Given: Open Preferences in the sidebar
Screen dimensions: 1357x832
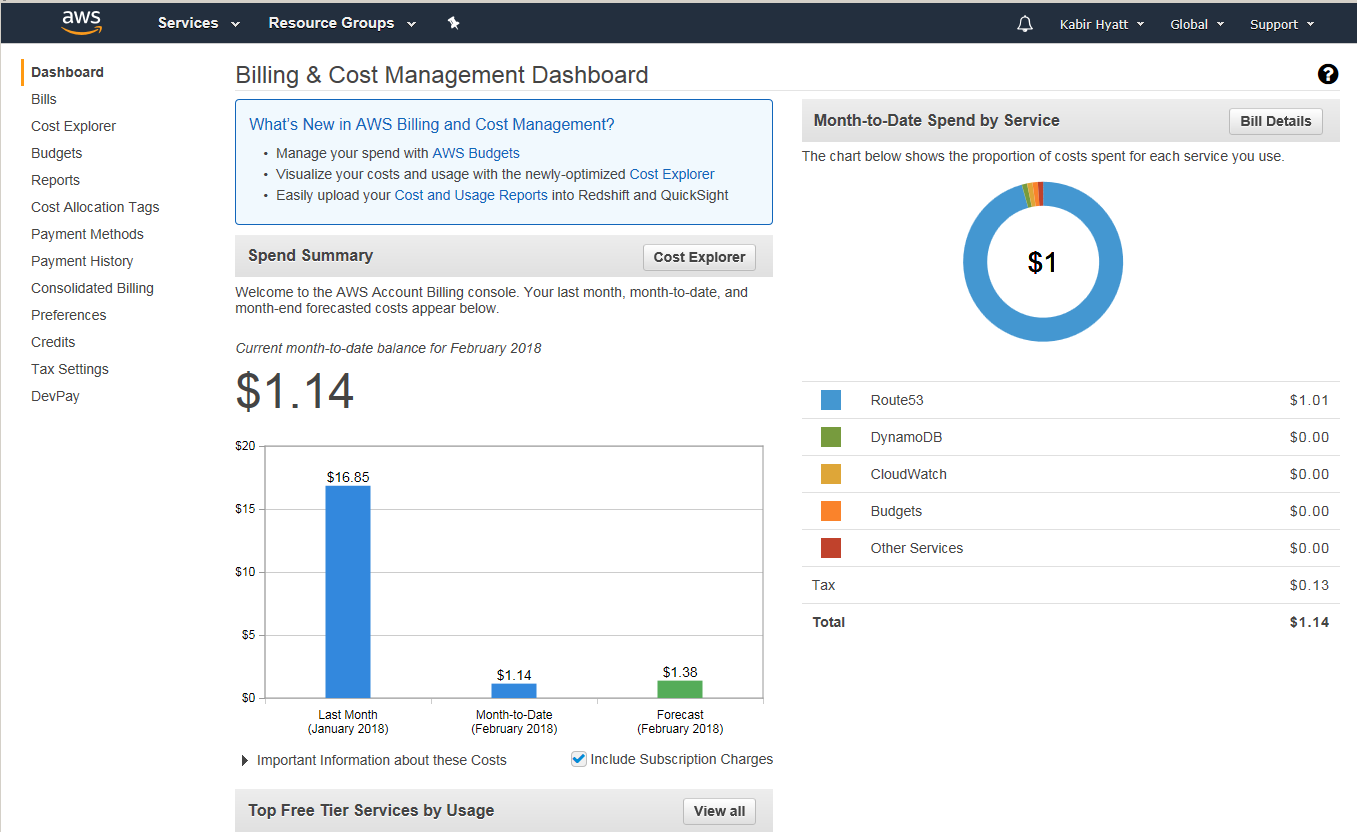Looking at the screenshot, I should pos(68,315).
